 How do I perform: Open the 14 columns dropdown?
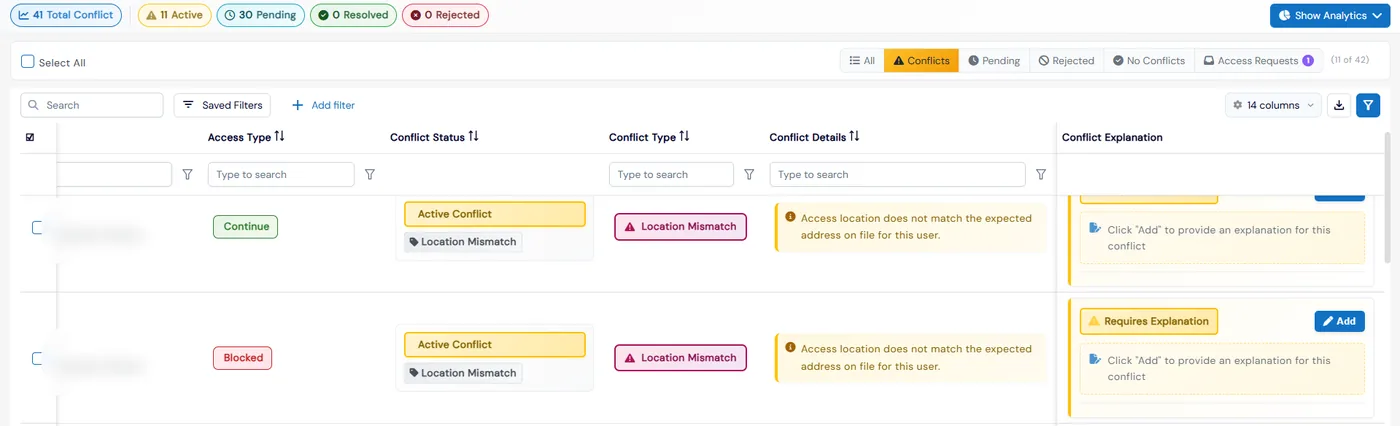[1273, 105]
